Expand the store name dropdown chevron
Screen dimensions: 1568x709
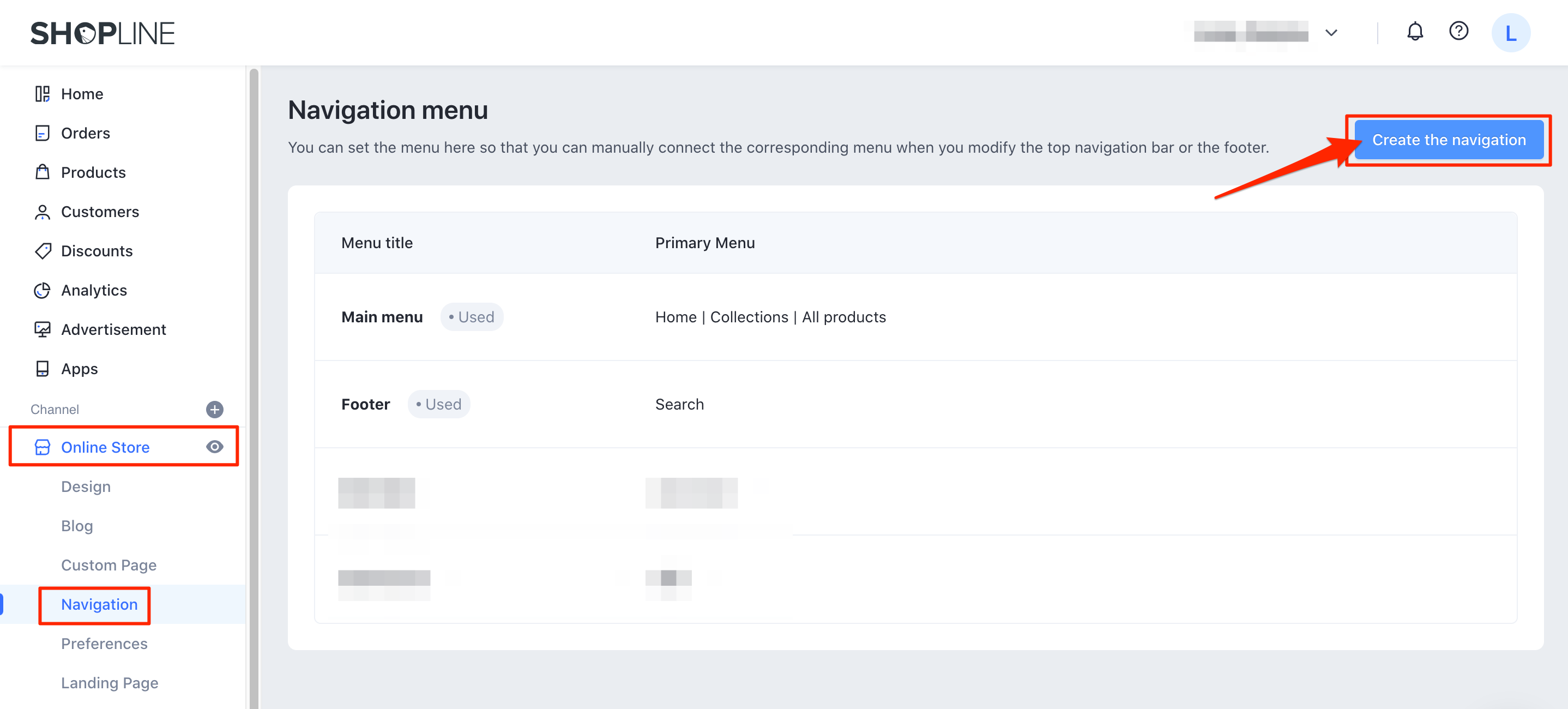point(1331,33)
